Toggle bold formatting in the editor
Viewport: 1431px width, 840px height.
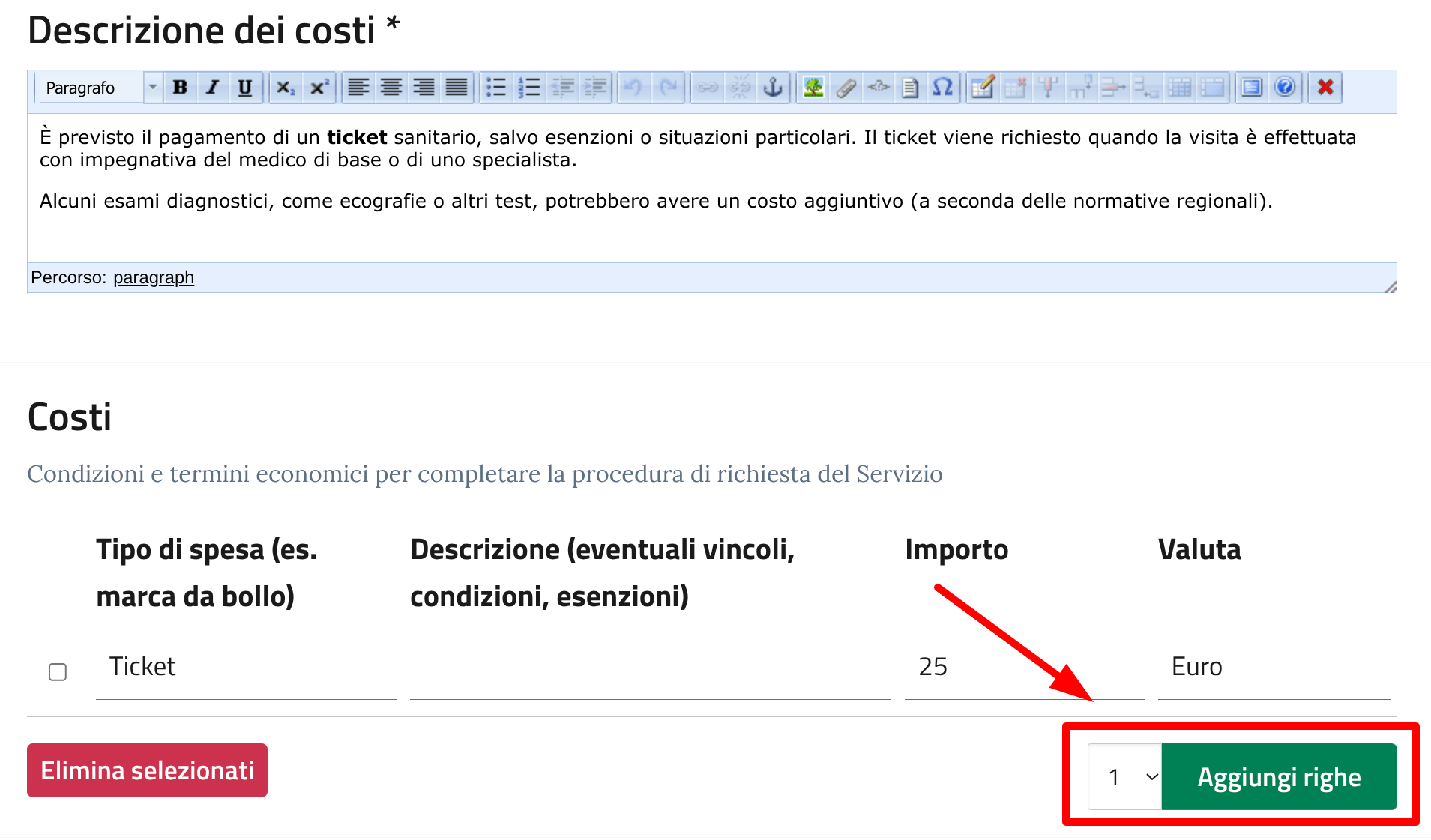180,88
